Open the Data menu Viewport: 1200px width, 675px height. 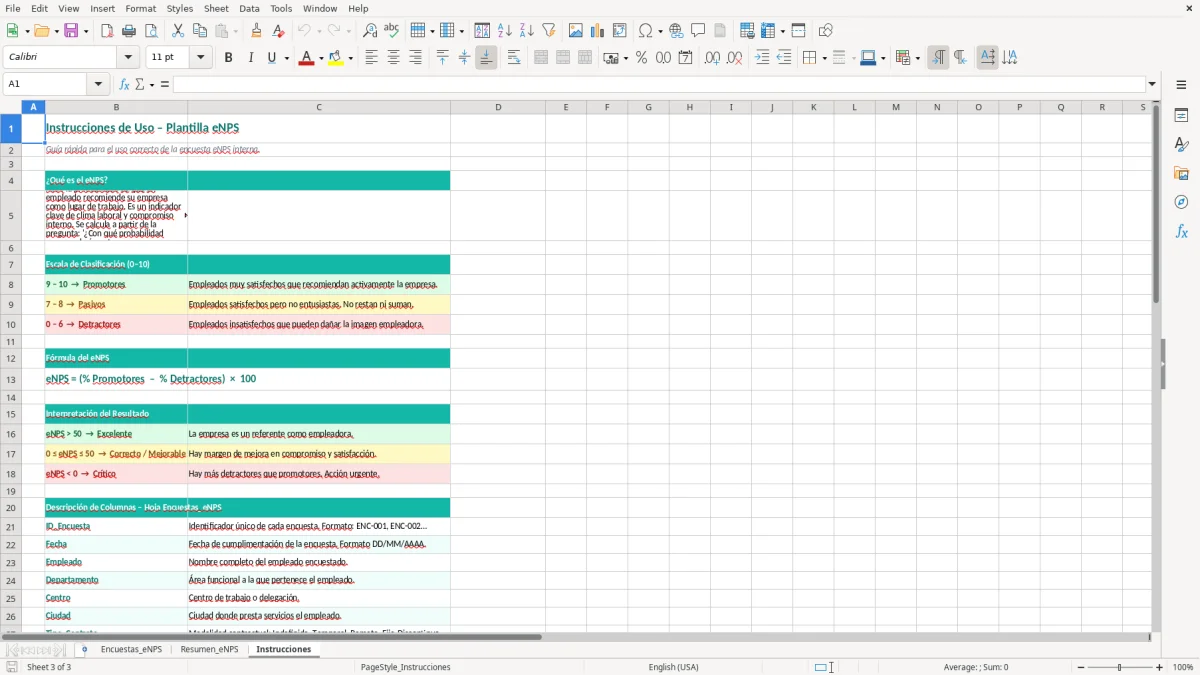pos(249,8)
